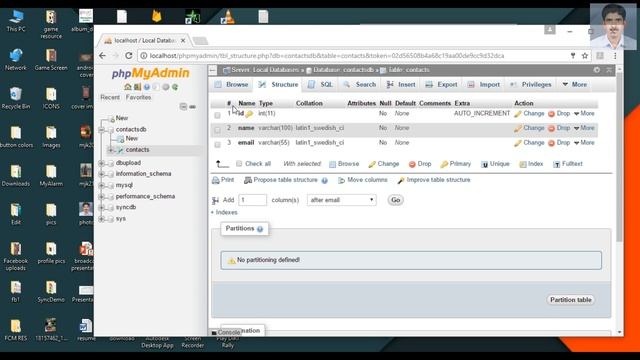
Task: Open More dropdown for name row
Action: 584,128
